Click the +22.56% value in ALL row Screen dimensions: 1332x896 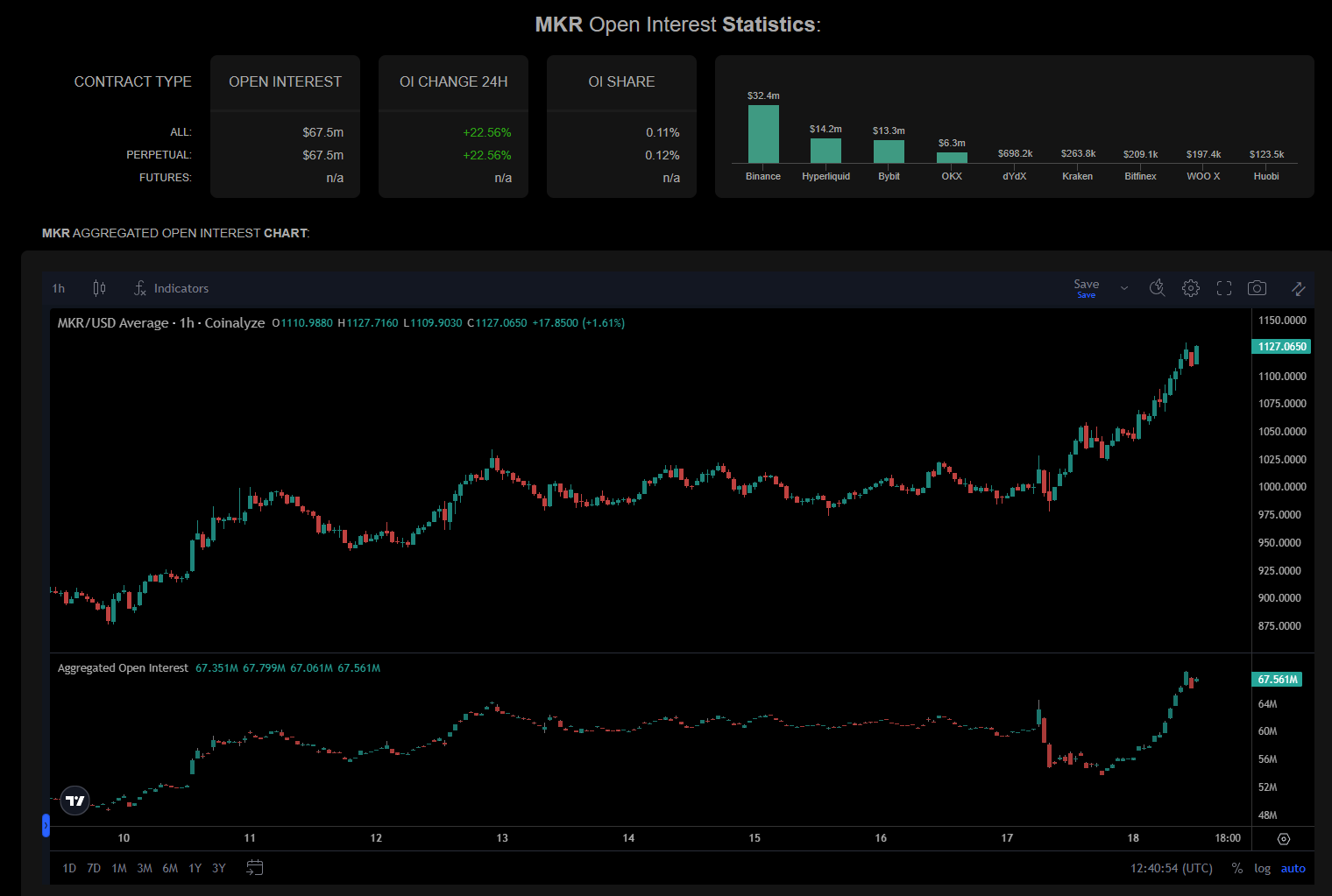(x=486, y=132)
